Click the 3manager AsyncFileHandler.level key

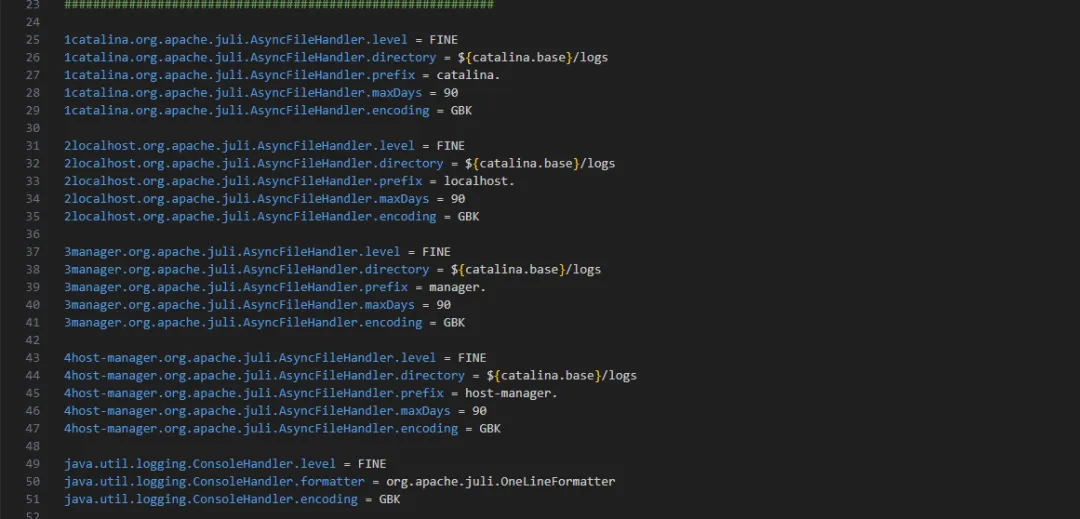232,252
